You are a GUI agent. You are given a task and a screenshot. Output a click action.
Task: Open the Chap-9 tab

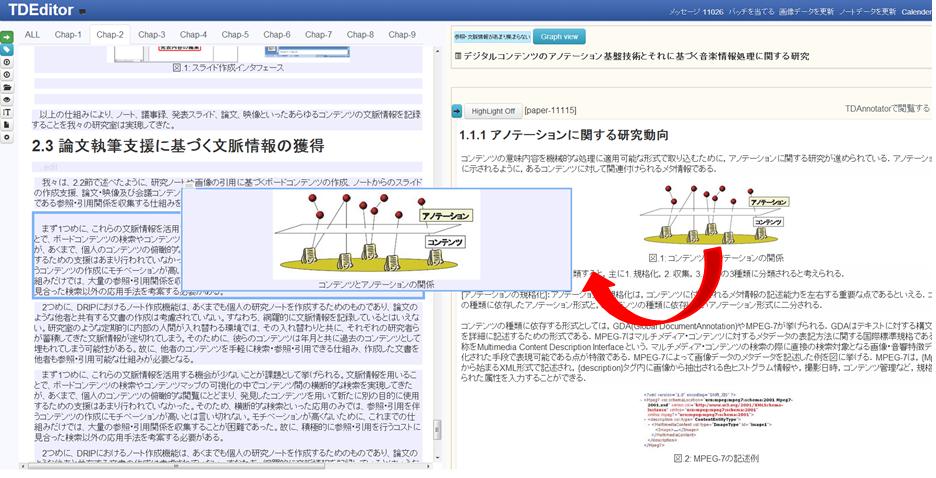click(401, 35)
